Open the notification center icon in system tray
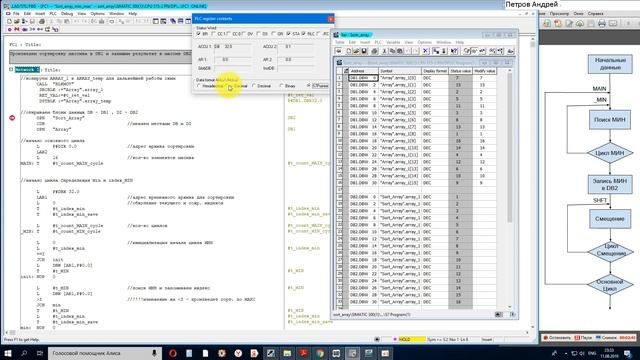The width and height of the screenshot is (640, 360). (628, 353)
